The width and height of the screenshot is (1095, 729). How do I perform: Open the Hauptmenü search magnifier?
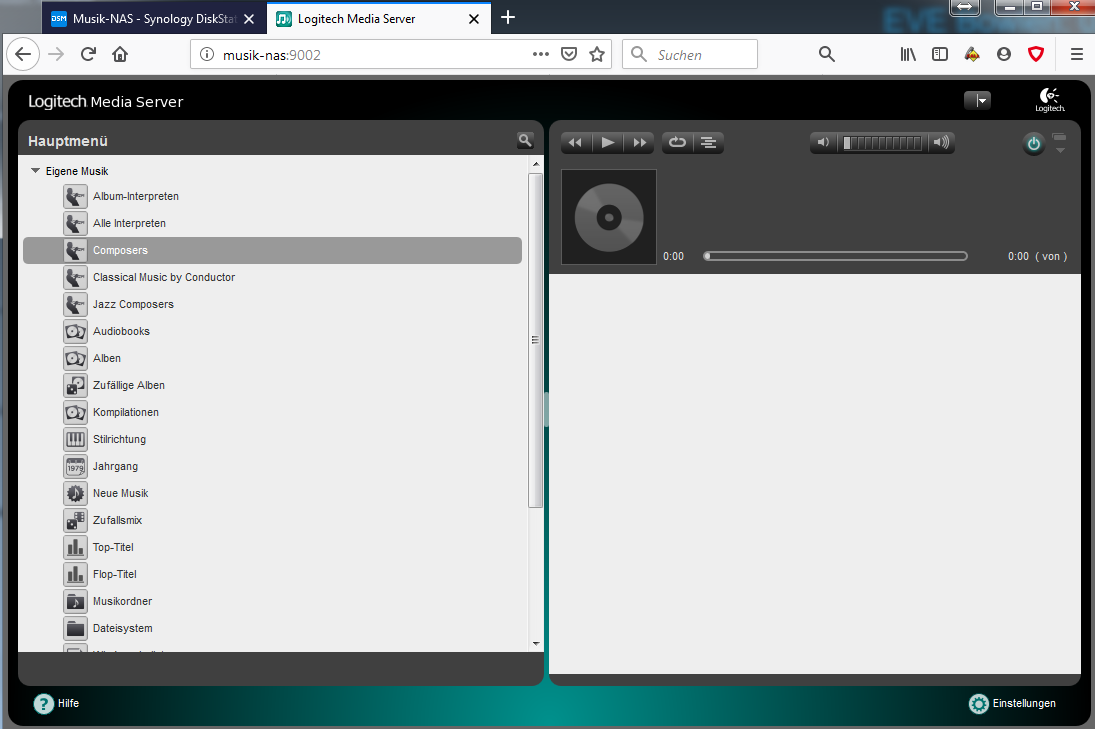525,140
